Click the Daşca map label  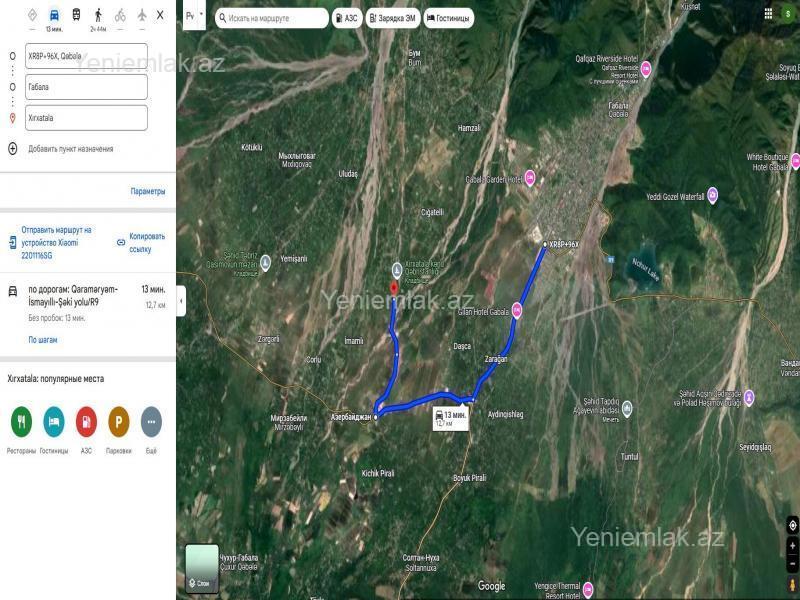[x=462, y=346]
